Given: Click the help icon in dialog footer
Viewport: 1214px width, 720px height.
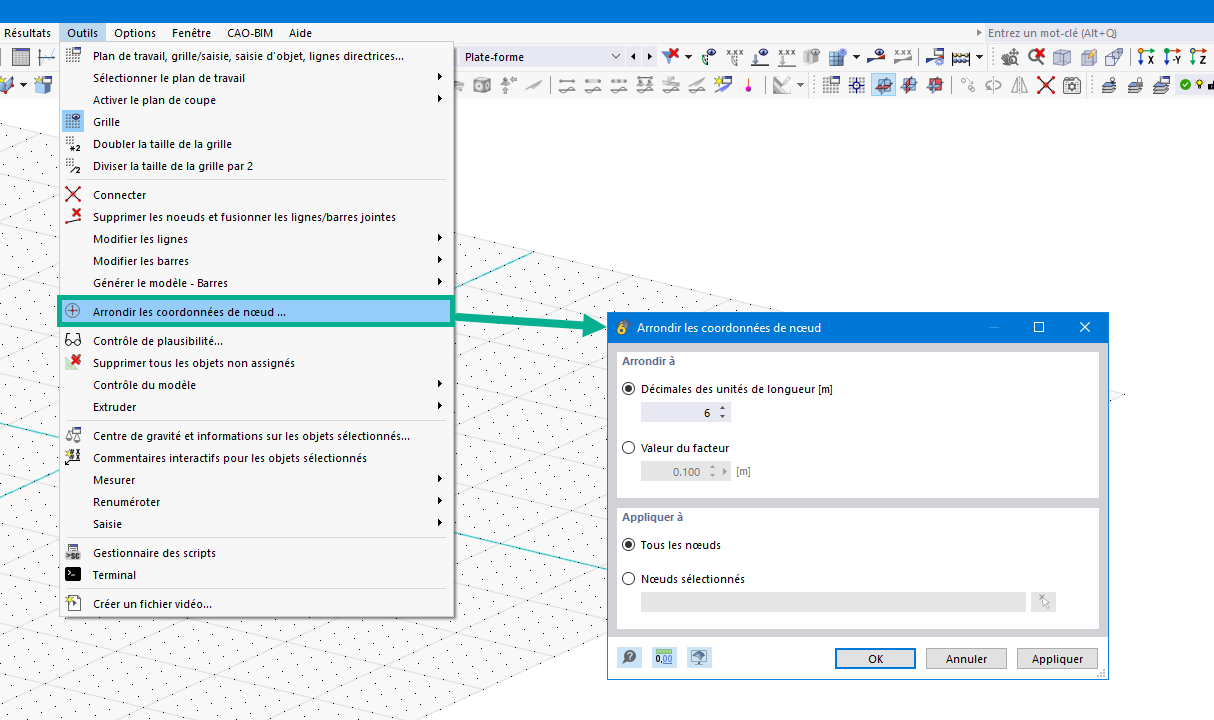Looking at the screenshot, I should [630, 657].
